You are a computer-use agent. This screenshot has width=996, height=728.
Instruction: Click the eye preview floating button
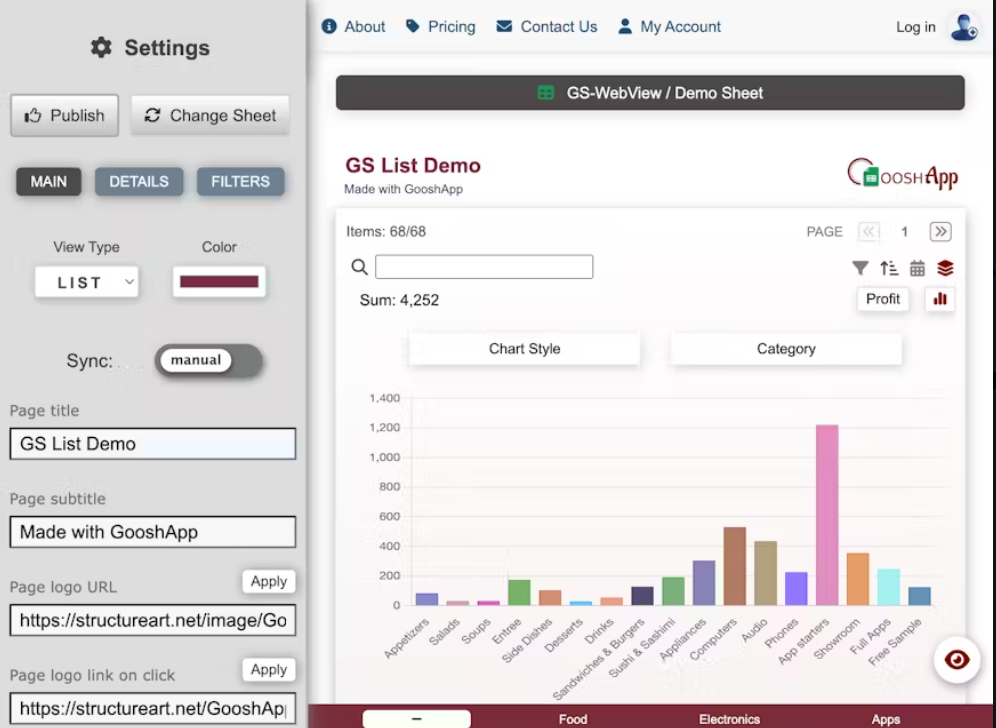coord(957,660)
